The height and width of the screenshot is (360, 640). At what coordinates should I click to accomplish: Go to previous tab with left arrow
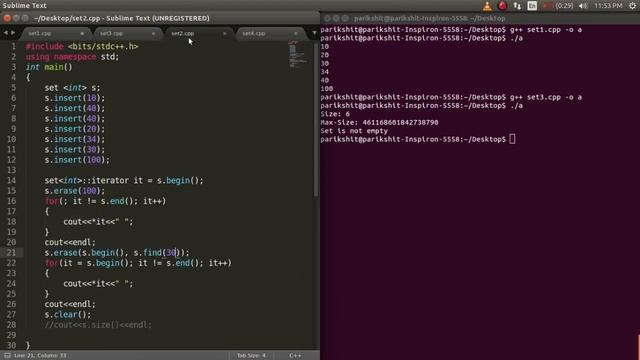6,33
